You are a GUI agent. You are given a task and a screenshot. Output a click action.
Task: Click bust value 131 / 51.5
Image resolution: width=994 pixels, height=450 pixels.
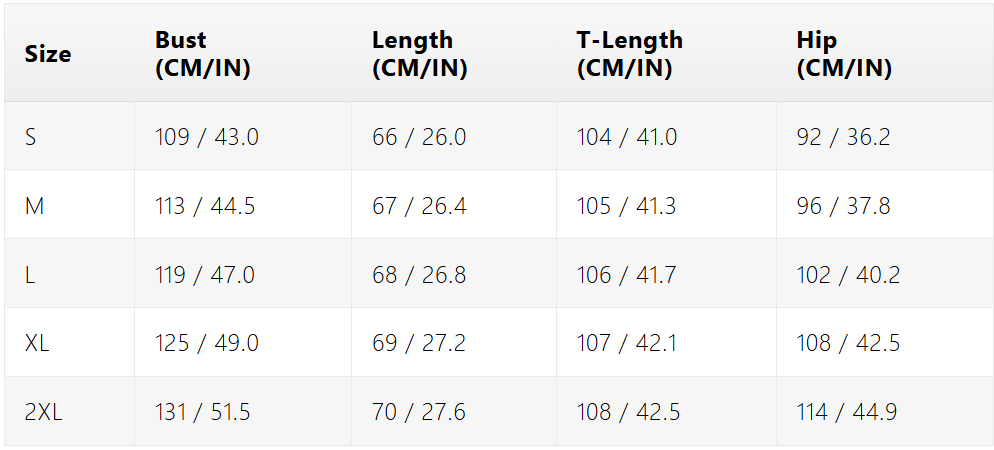pos(203,413)
